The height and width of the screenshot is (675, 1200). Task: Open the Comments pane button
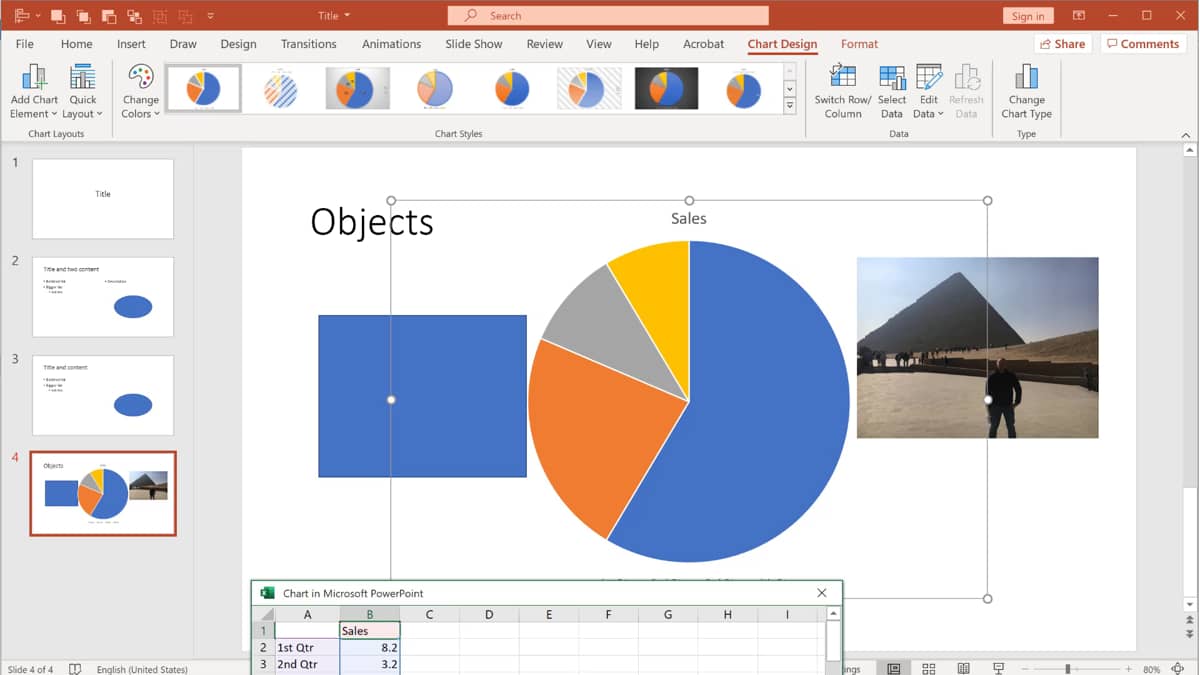tap(1143, 44)
